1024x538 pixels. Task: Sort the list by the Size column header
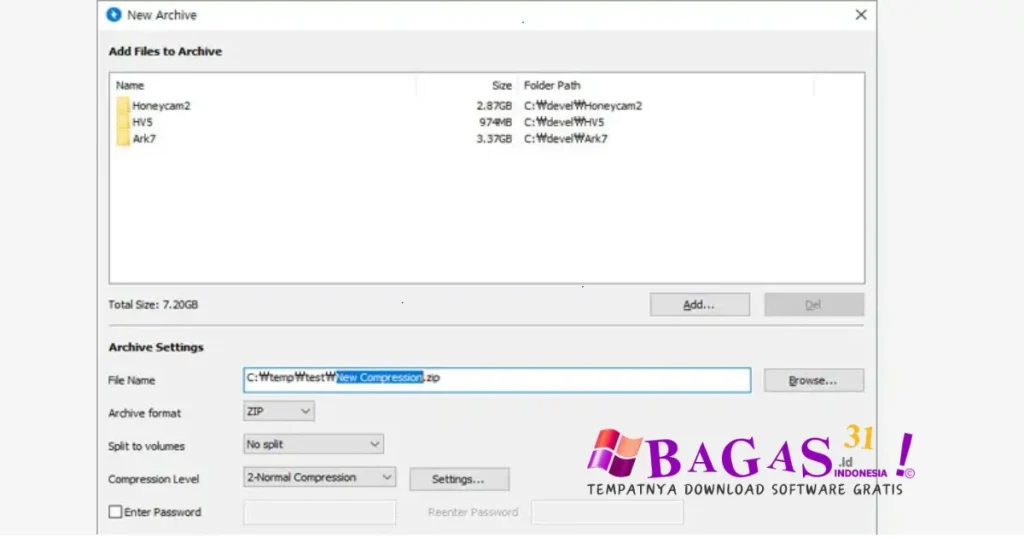(x=502, y=85)
